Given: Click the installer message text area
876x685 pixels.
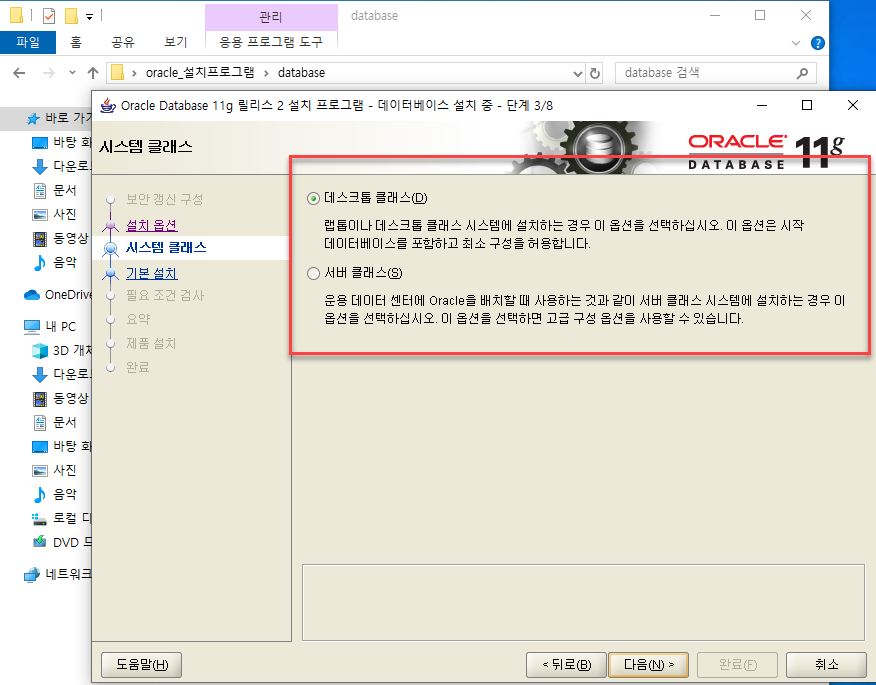Looking at the screenshot, I should coord(583,602).
